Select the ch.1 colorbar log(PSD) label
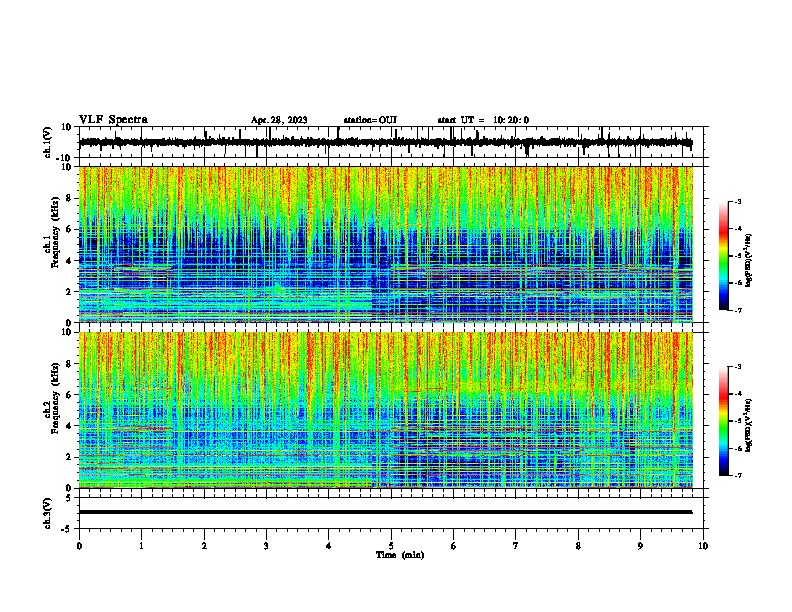792x612 pixels. pyautogui.click(x=748, y=261)
